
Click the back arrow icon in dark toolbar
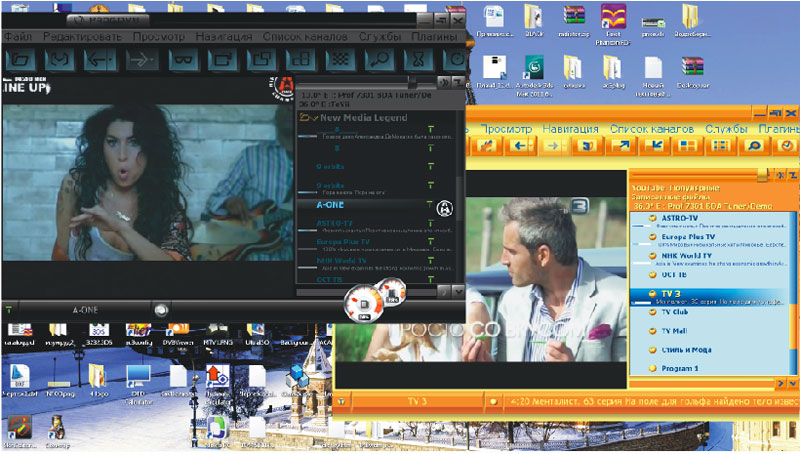pos(98,60)
